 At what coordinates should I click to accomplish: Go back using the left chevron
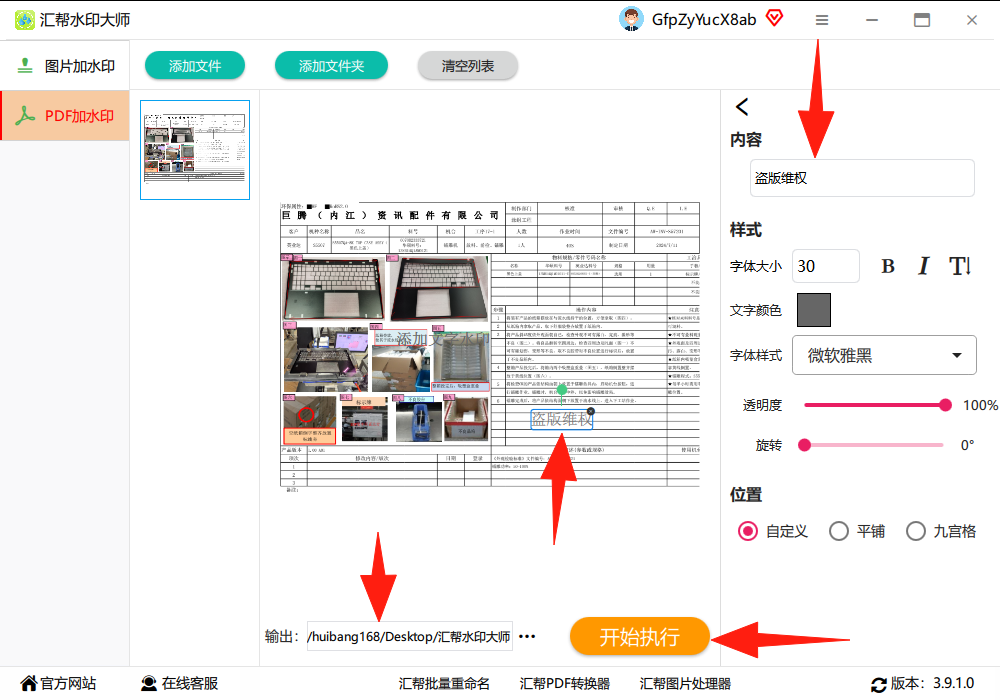point(742,107)
